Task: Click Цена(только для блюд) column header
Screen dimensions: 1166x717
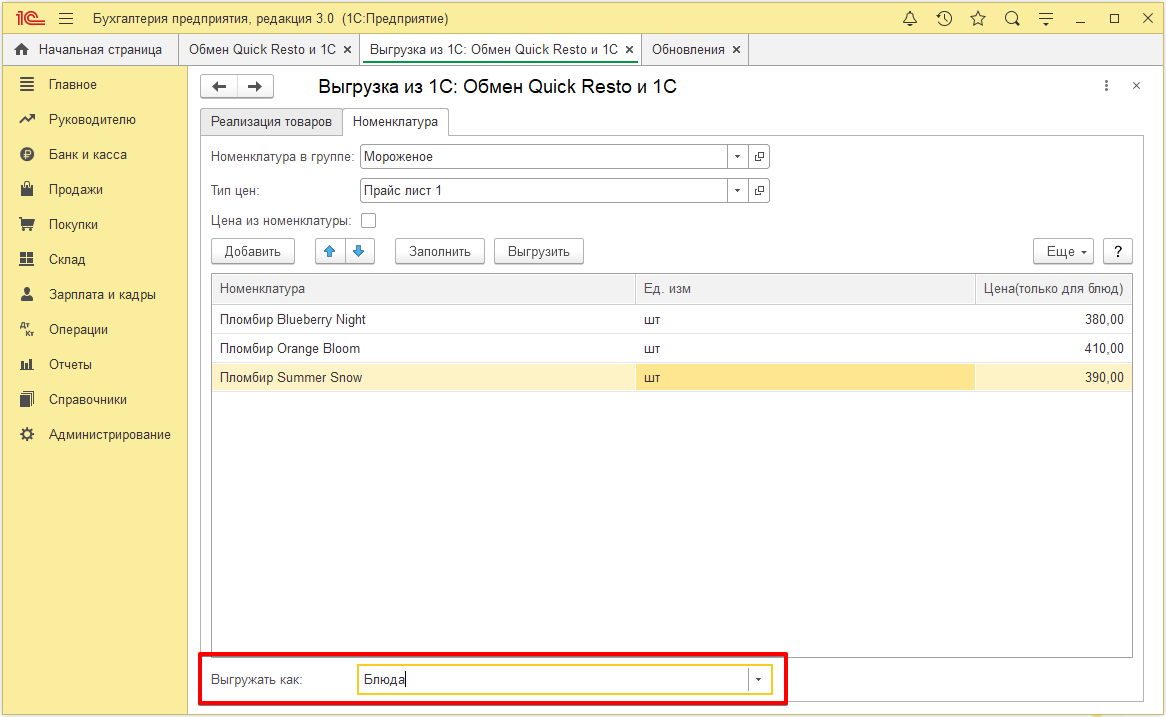Action: pos(1053,289)
